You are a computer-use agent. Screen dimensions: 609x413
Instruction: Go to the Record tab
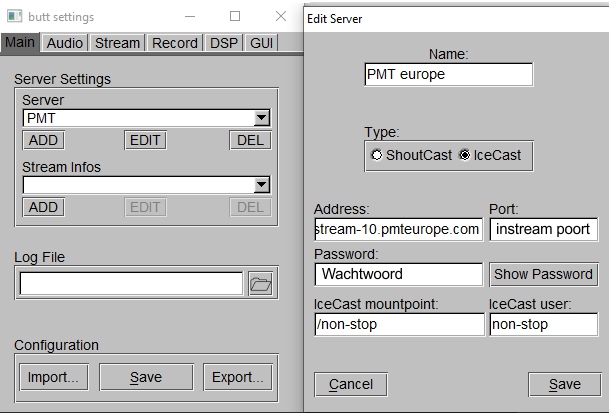point(175,43)
